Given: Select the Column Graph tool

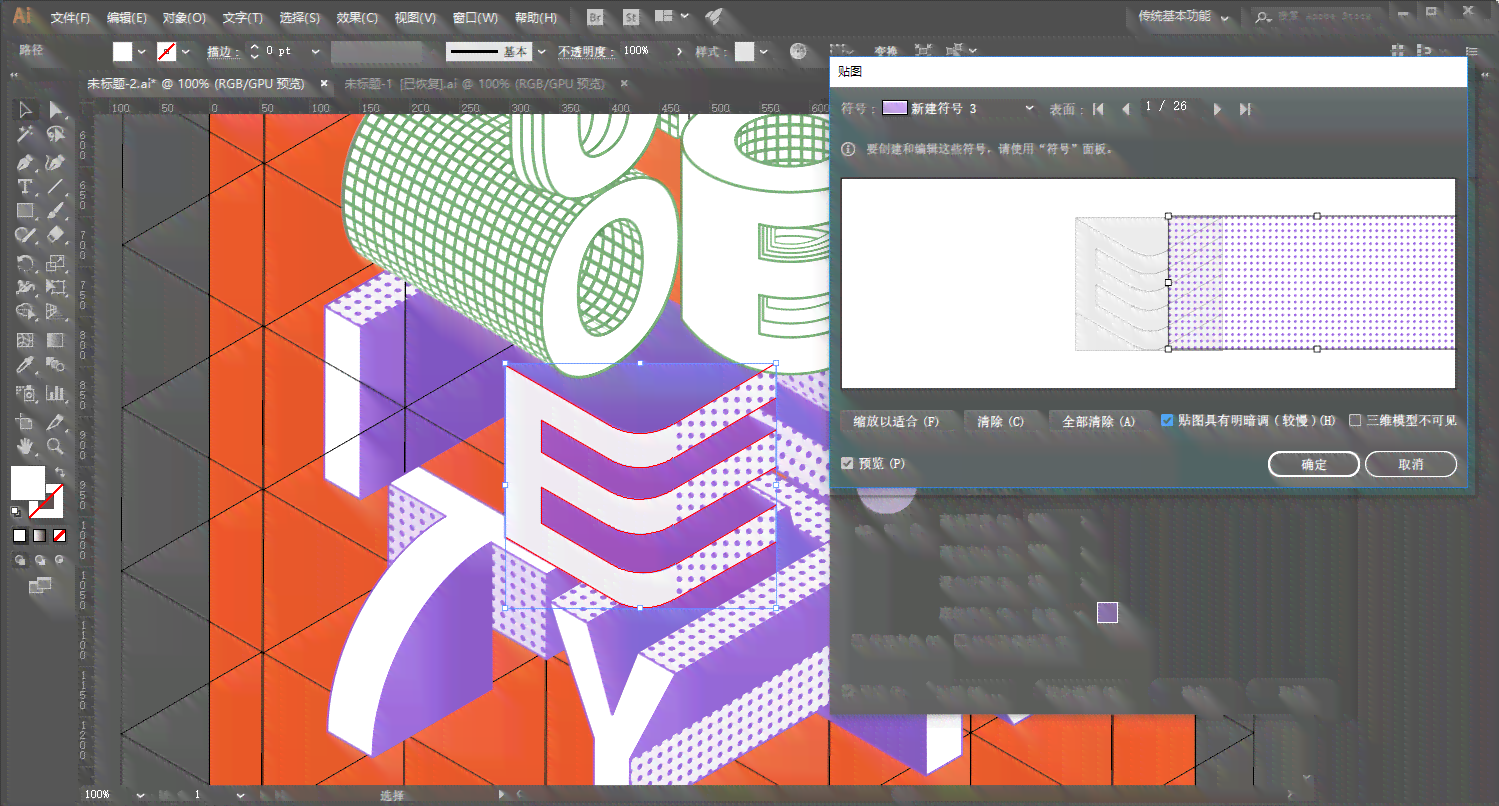Looking at the screenshot, I should point(55,393).
